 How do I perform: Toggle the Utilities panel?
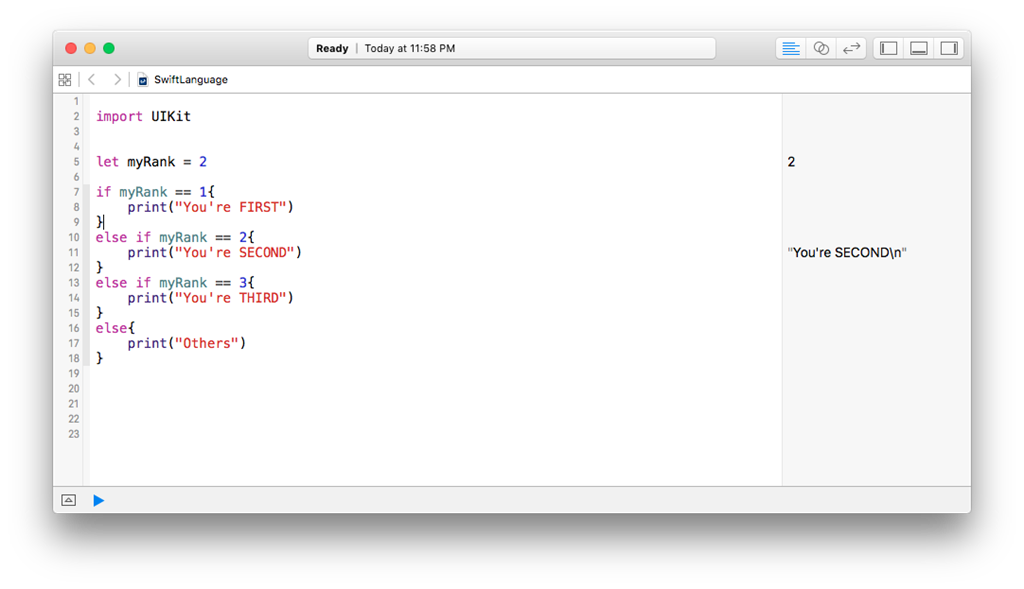pyautogui.click(x=949, y=48)
